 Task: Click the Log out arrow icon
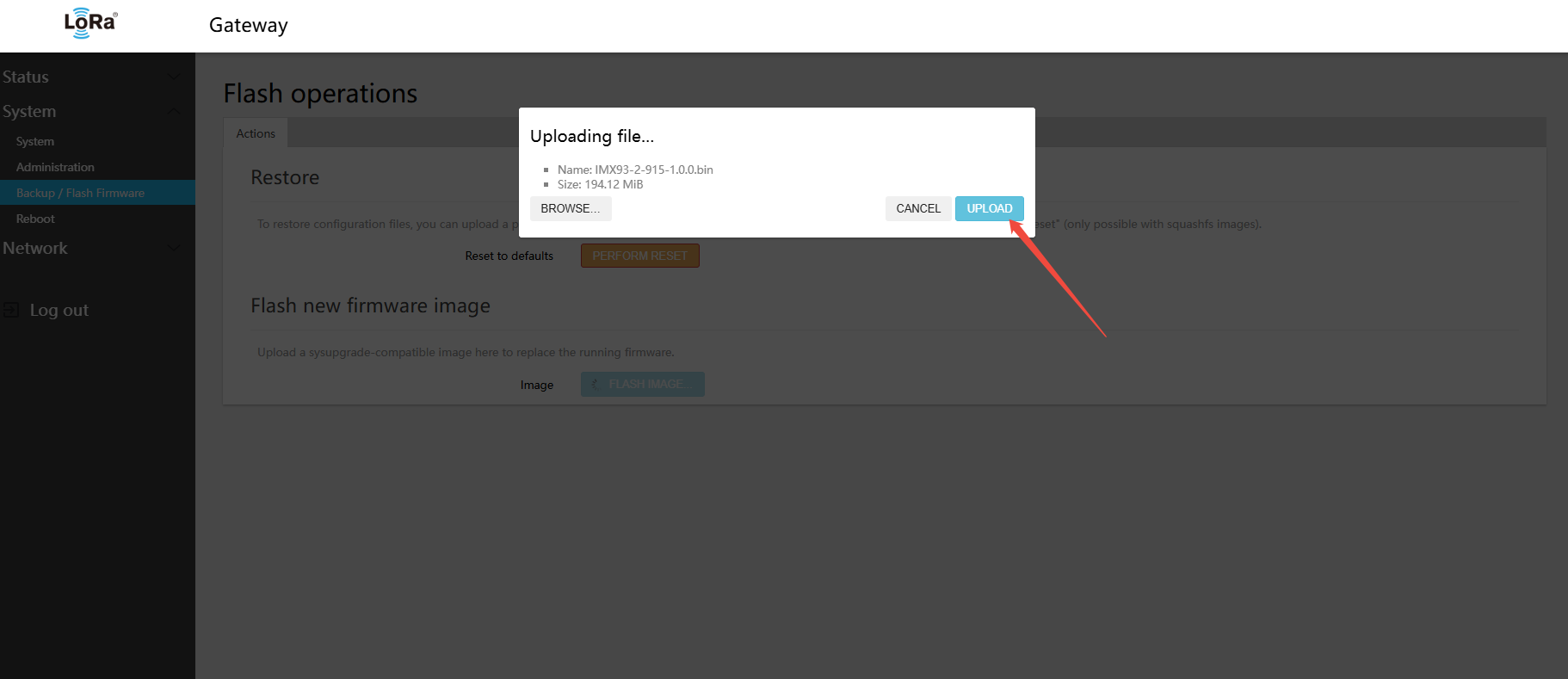(x=11, y=310)
